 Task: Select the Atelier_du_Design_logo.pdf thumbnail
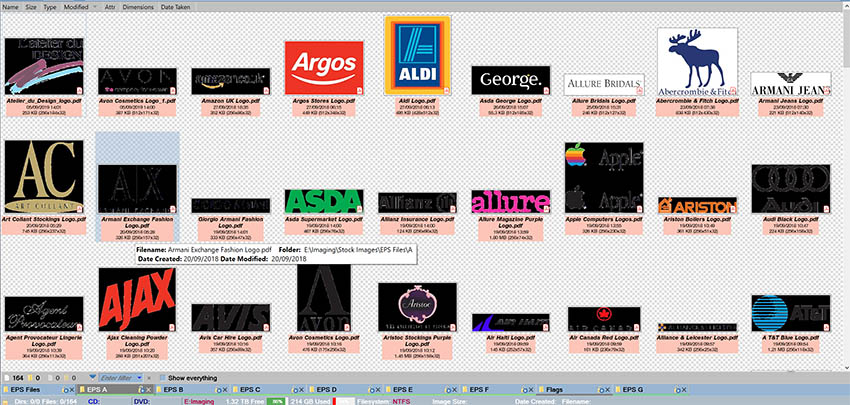44,66
